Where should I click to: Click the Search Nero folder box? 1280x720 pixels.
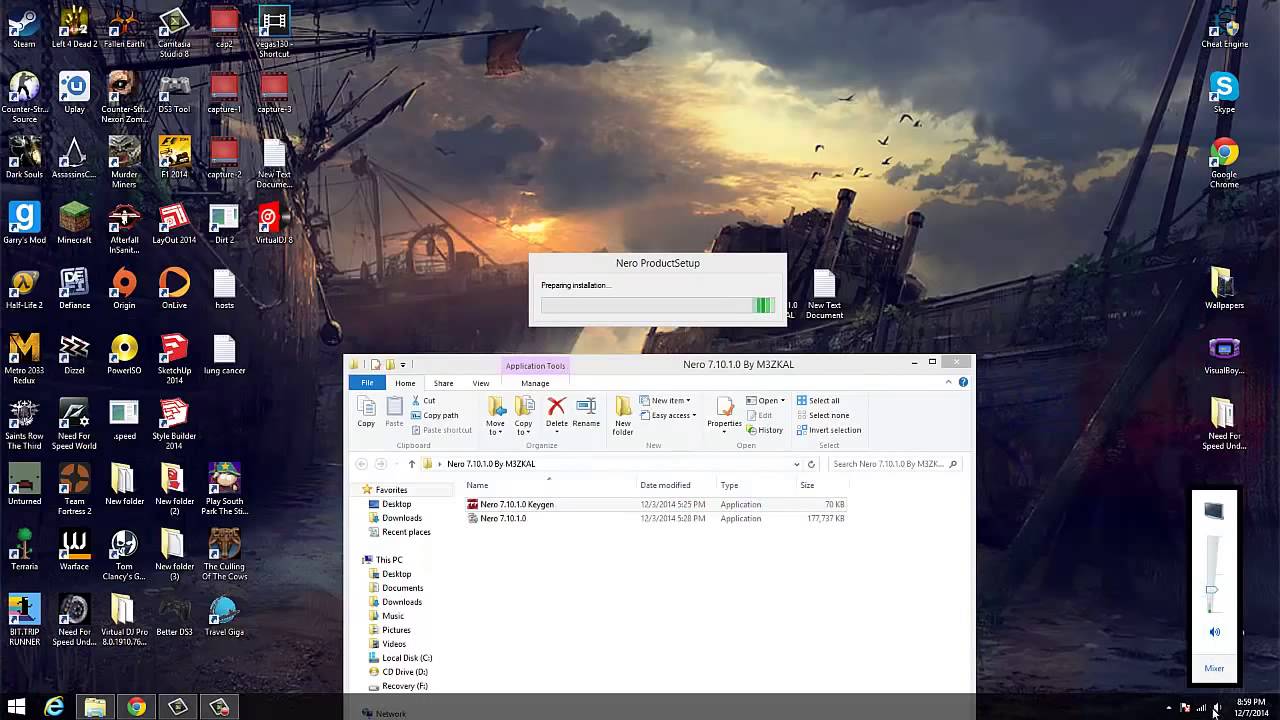click(895, 464)
